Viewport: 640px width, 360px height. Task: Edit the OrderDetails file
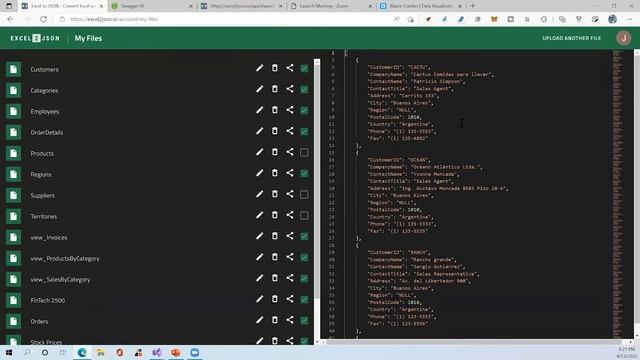260,131
